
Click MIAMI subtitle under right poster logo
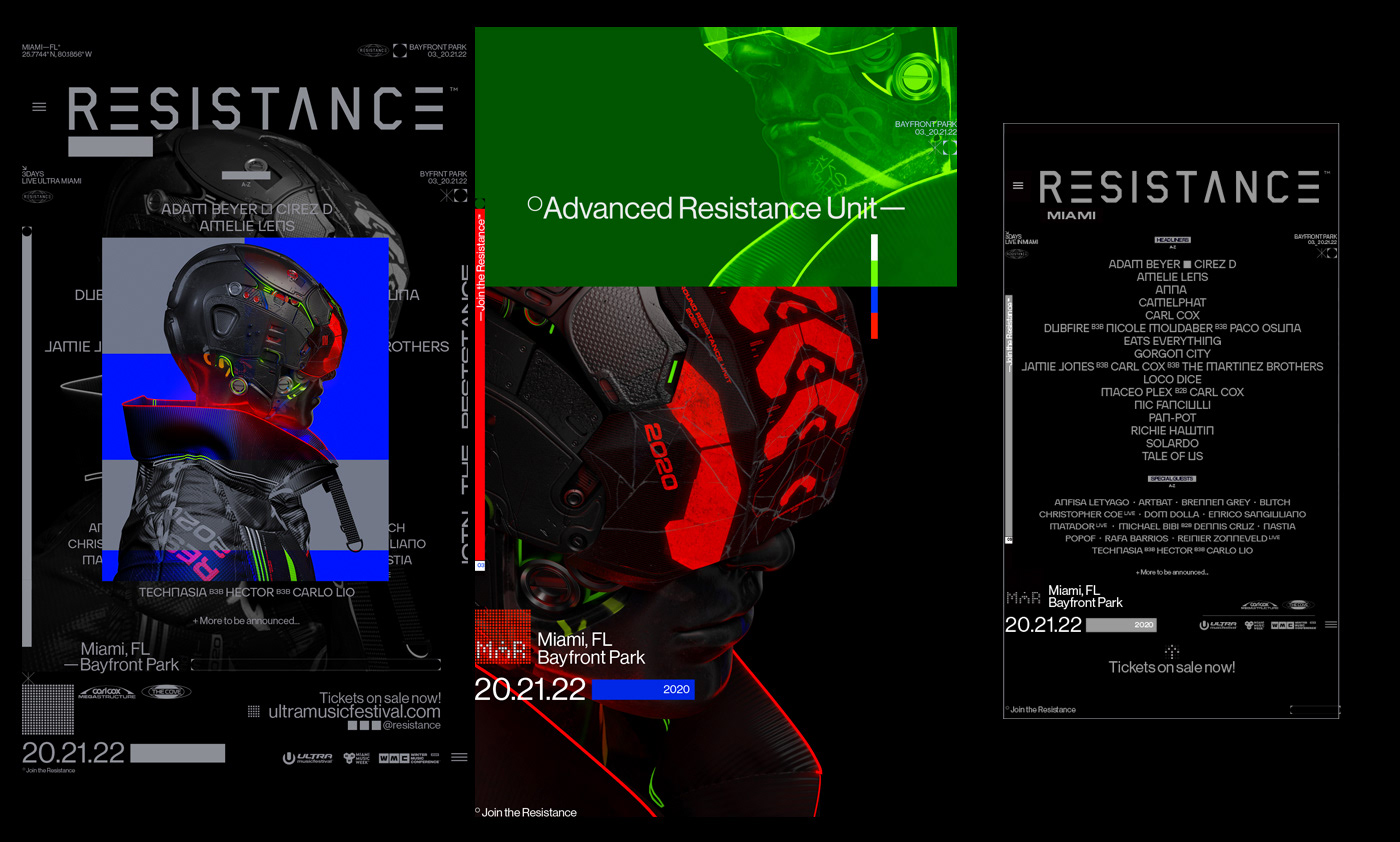[x=1071, y=215]
